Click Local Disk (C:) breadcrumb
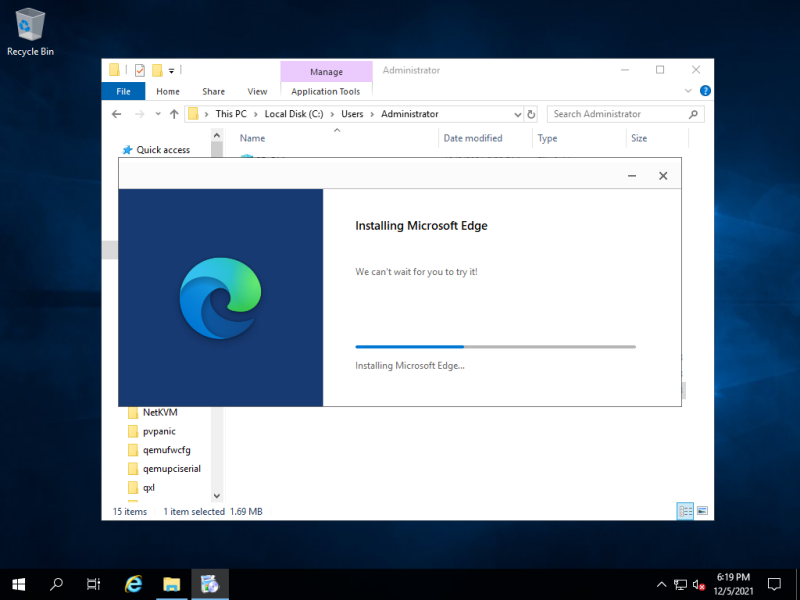This screenshot has height=600, width=800. 294,114
